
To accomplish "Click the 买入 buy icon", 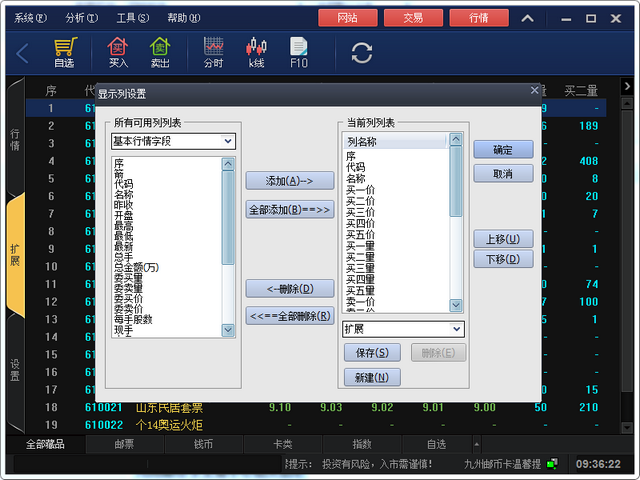I will coord(118,52).
